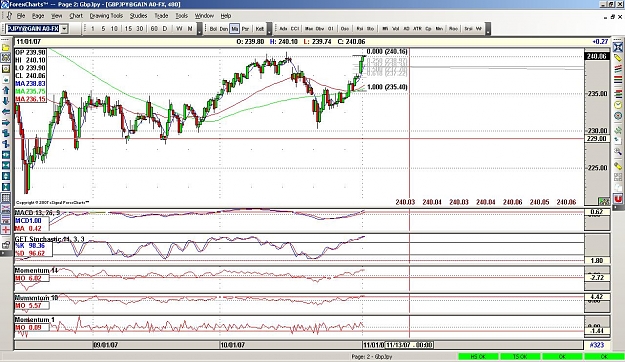
Task: Switch to Monthly (M) interval
Action: click(x=190, y=29)
